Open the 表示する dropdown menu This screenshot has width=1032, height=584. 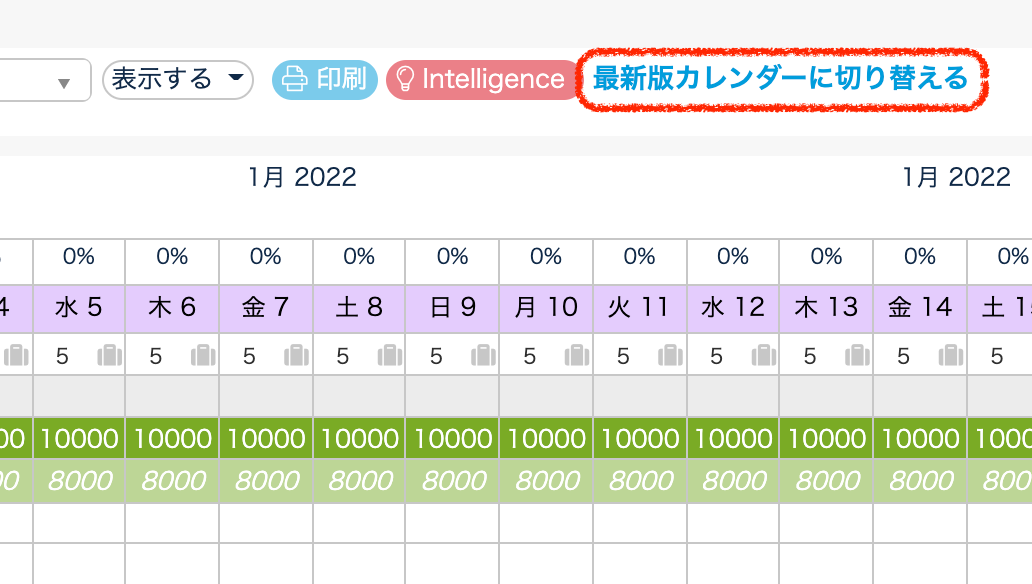(x=178, y=79)
